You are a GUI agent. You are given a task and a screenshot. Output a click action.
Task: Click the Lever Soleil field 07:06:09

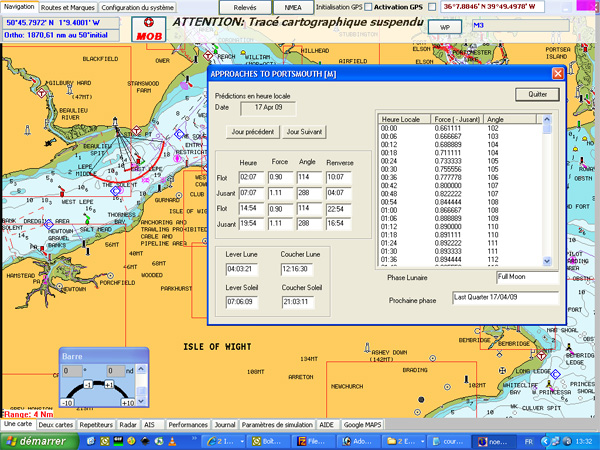coord(242,302)
